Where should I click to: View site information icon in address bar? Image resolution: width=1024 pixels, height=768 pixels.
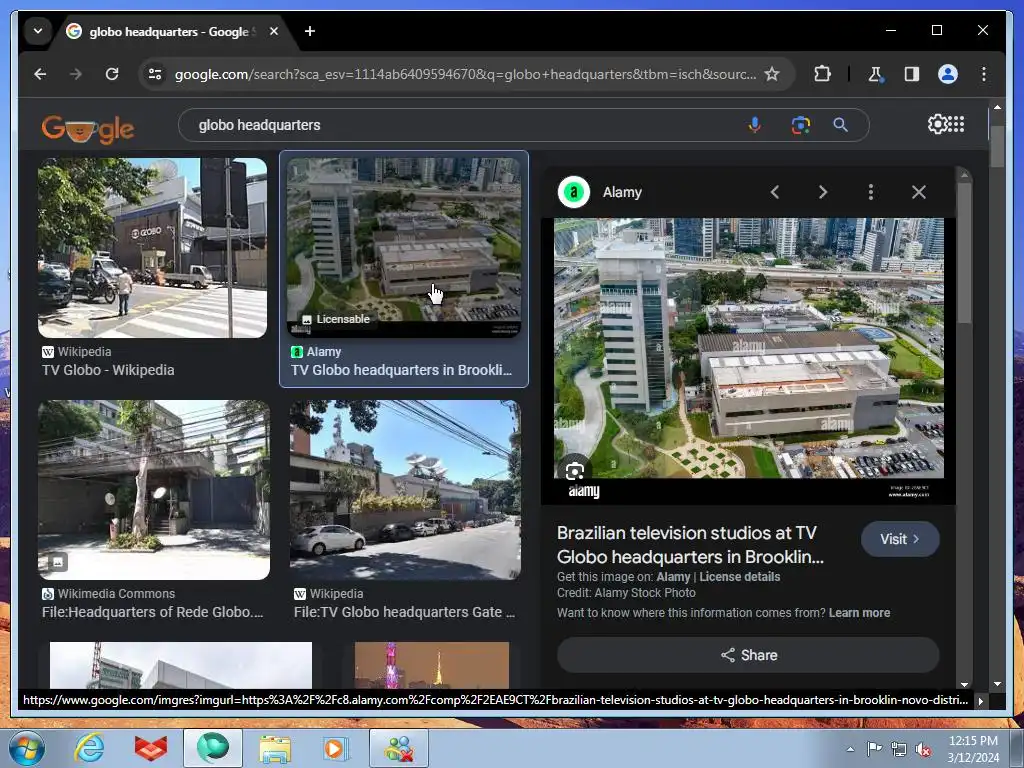155,74
